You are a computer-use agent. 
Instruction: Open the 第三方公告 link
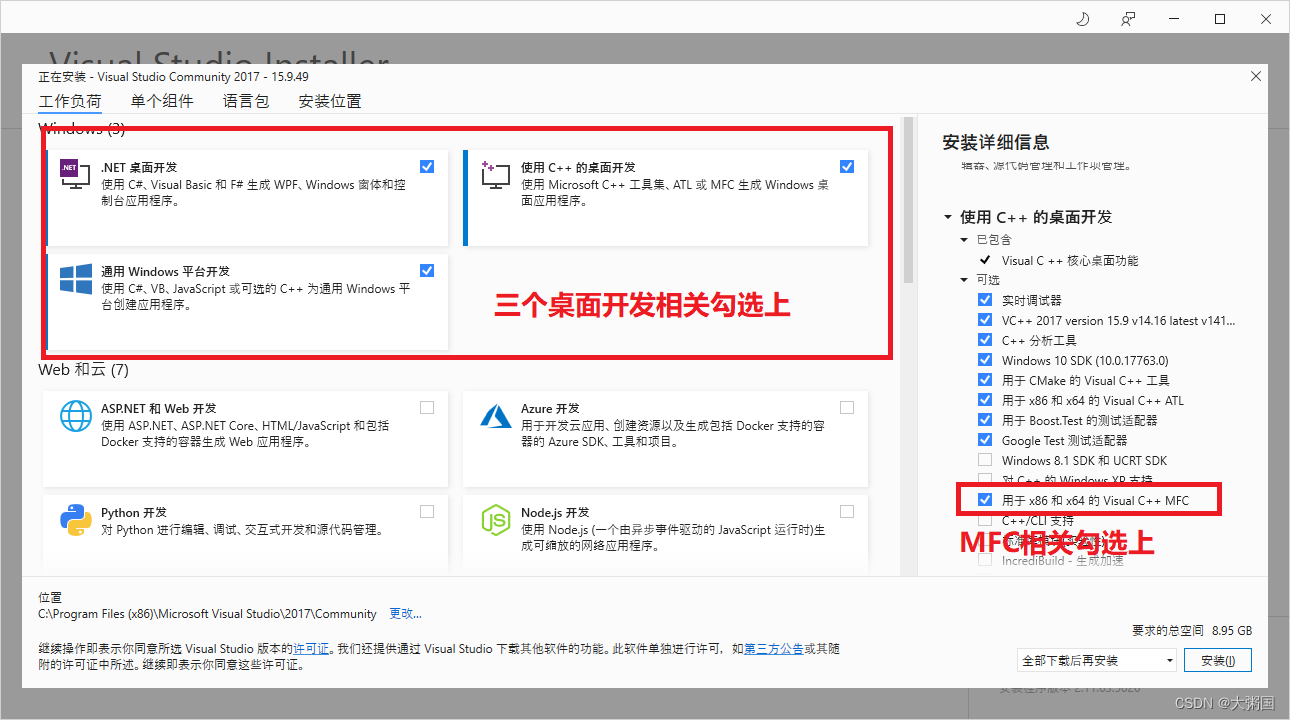(774, 649)
